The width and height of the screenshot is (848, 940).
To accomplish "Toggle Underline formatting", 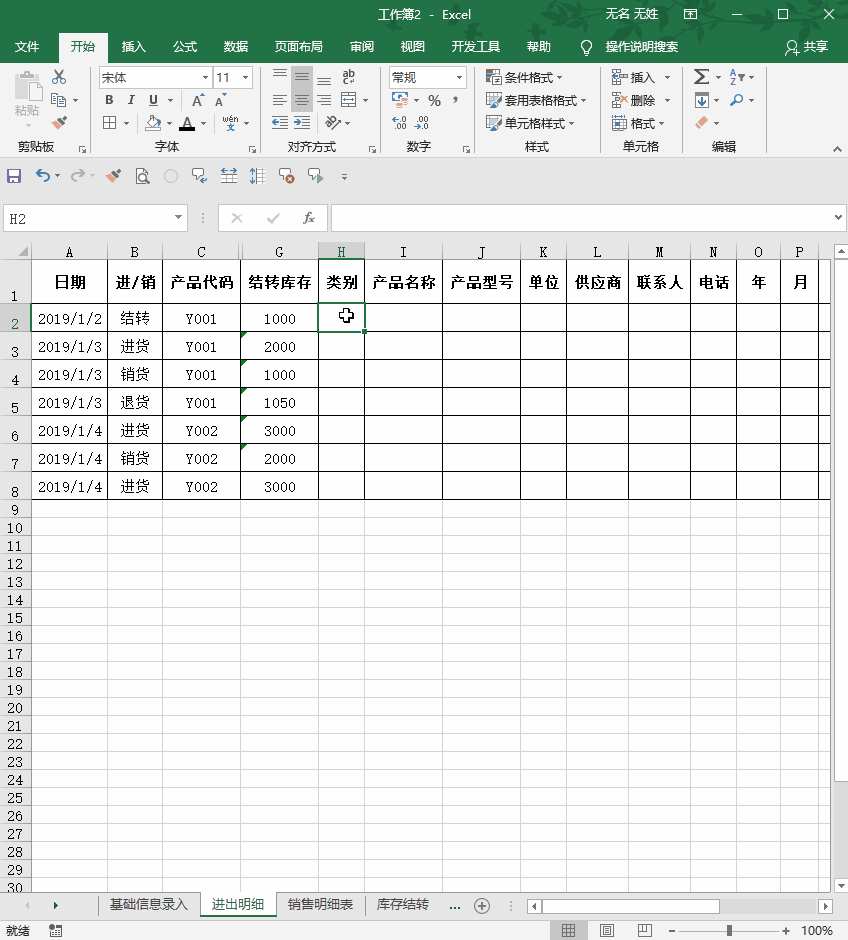I will [x=153, y=100].
